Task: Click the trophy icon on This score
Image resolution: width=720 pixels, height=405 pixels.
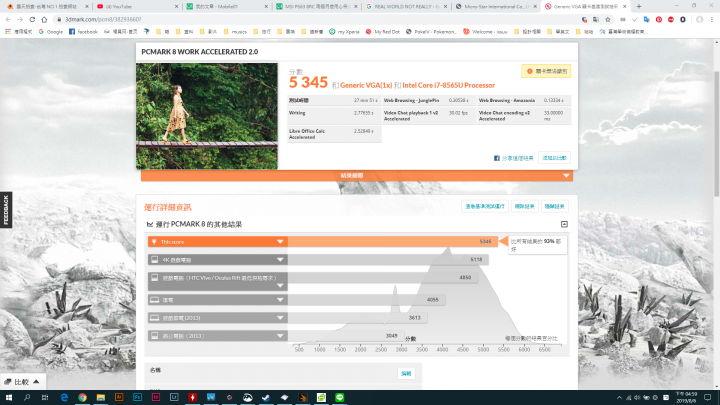Action: click(154, 242)
